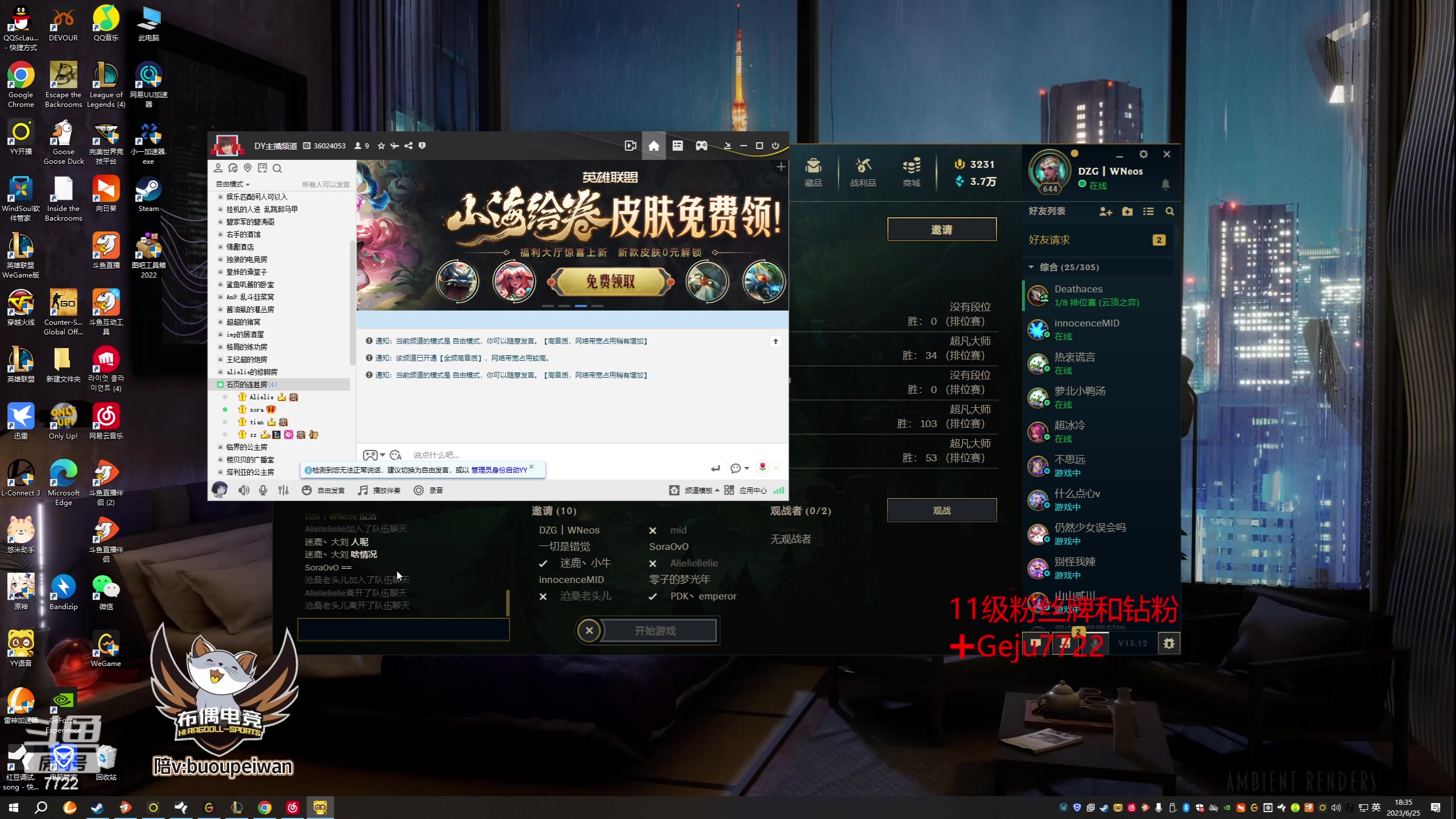Open Google Chrome from the taskbar

[264, 808]
